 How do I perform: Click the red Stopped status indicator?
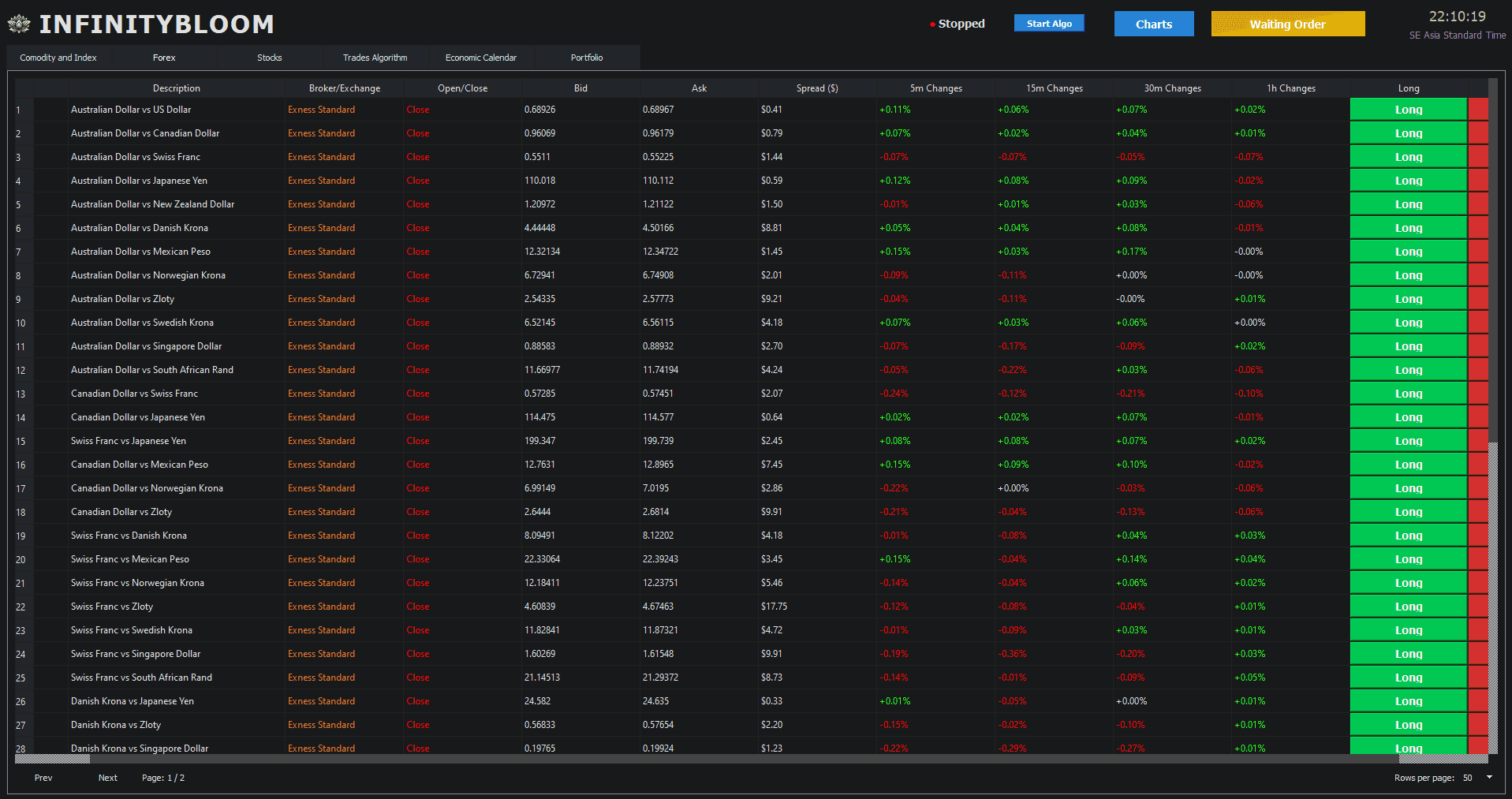[957, 24]
